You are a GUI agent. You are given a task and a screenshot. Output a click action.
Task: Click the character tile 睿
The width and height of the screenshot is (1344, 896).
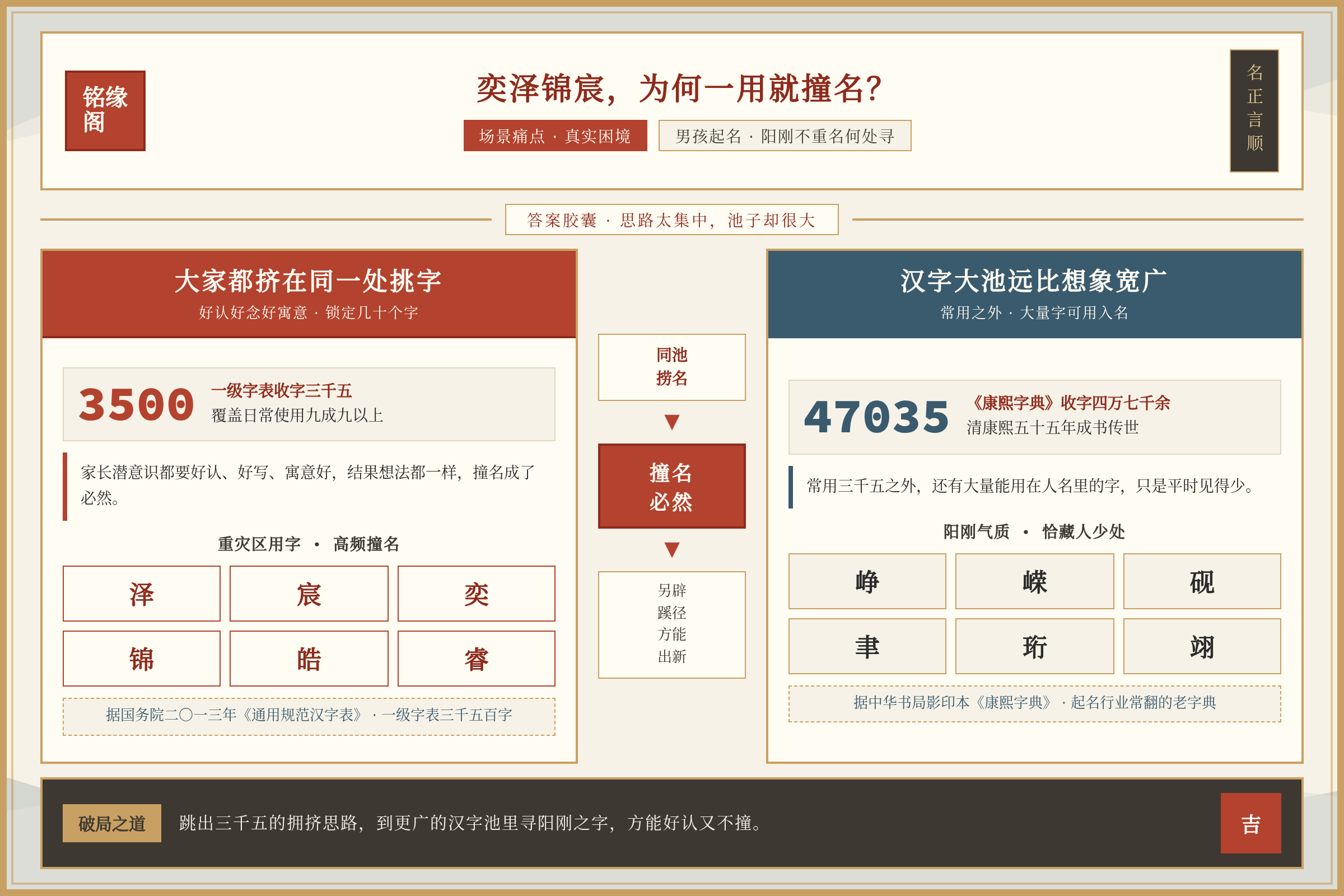point(476,659)
